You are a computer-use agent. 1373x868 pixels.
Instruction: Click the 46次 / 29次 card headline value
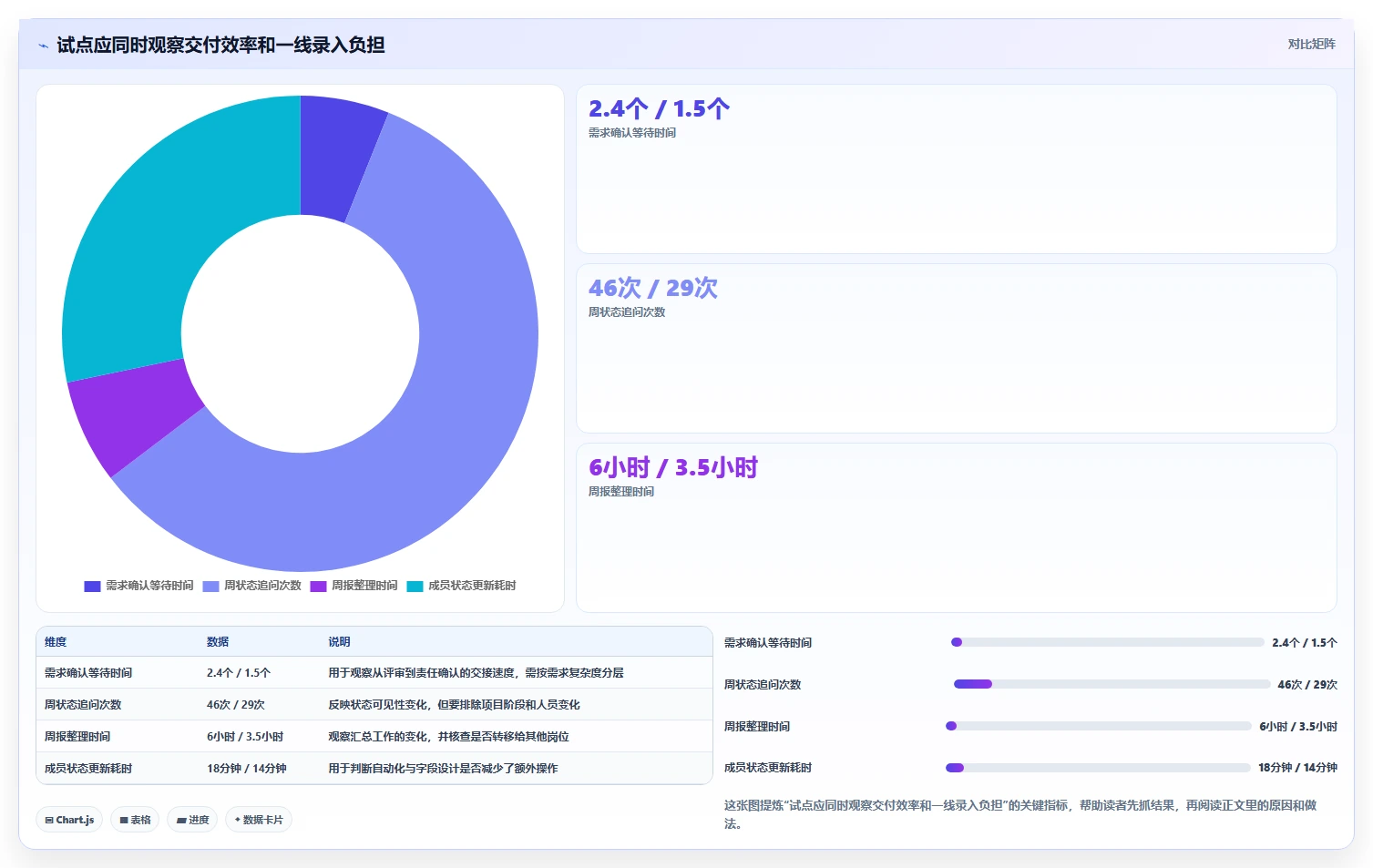[653, 289]
